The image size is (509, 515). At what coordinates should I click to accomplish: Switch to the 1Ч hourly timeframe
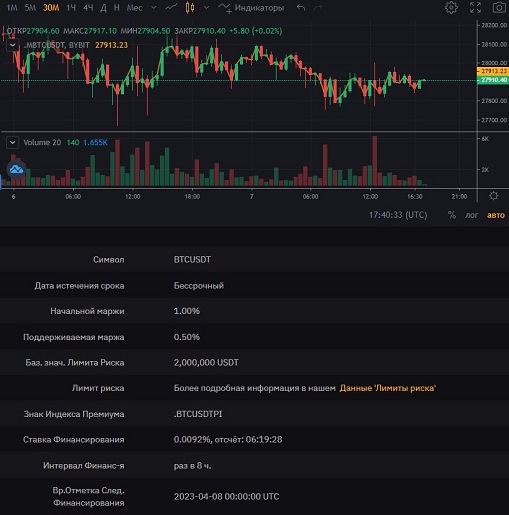71,8
